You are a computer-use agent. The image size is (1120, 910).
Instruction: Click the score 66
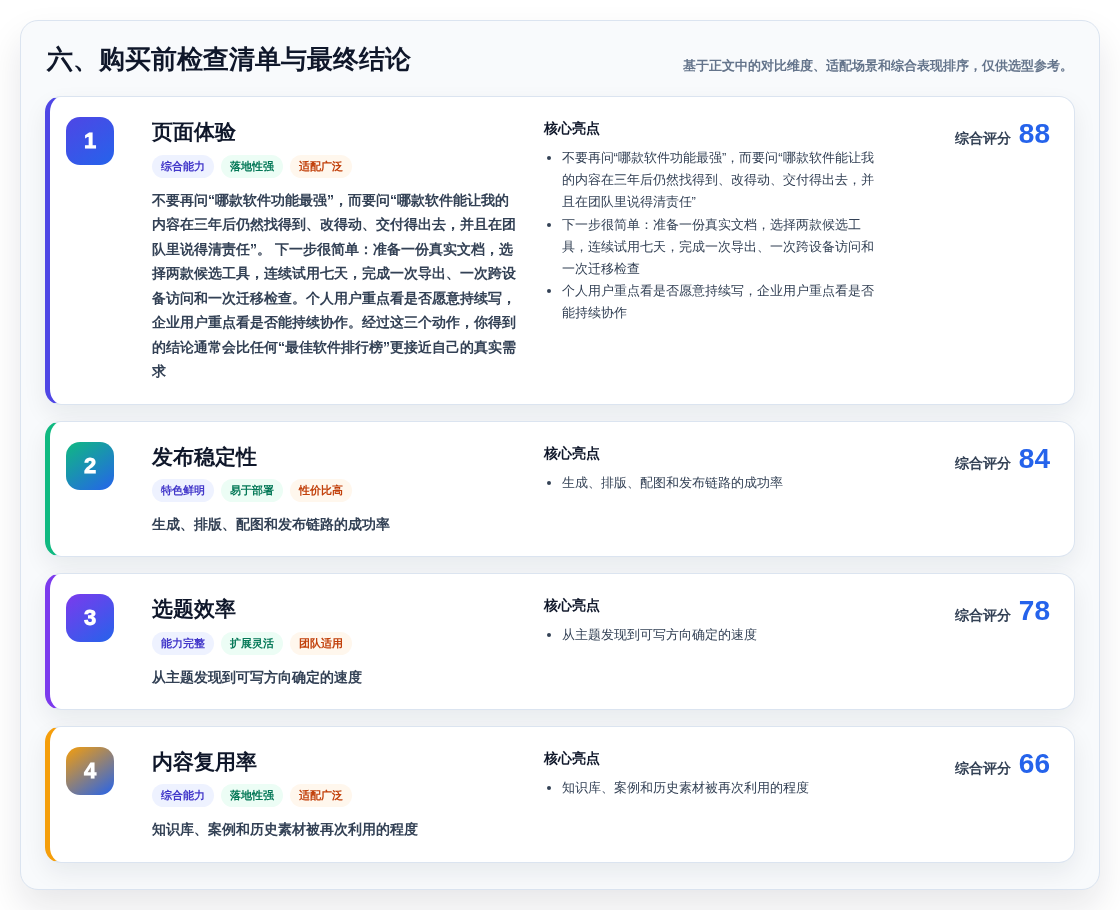(x=1034, y=764)
